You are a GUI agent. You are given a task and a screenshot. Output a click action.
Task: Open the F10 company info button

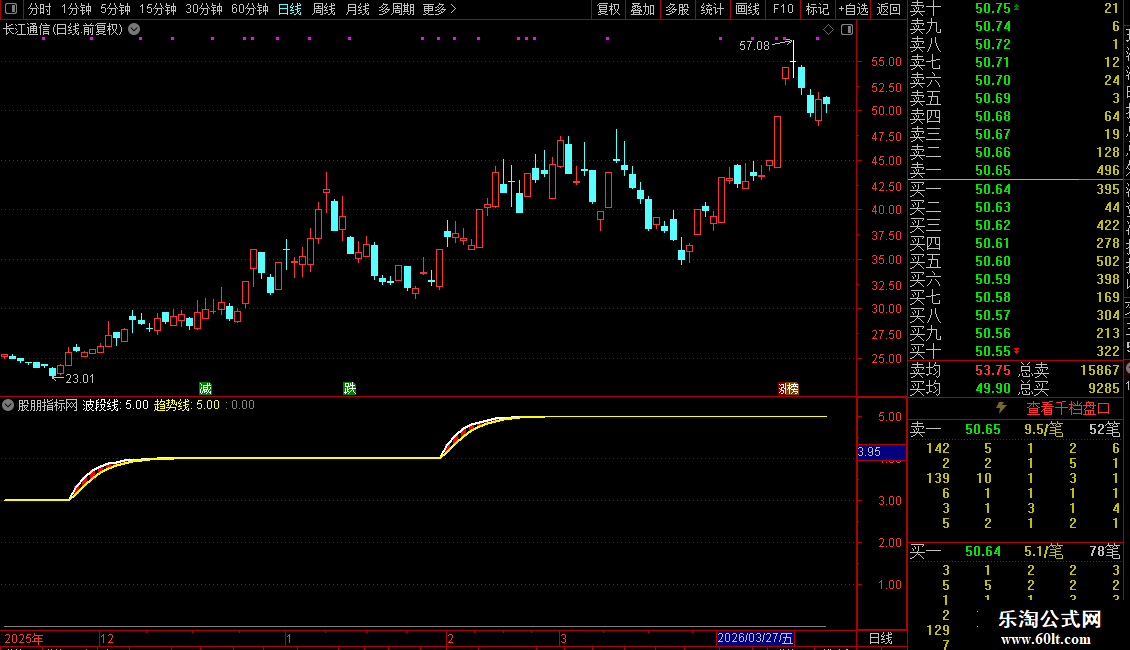[x=783, y=9]
